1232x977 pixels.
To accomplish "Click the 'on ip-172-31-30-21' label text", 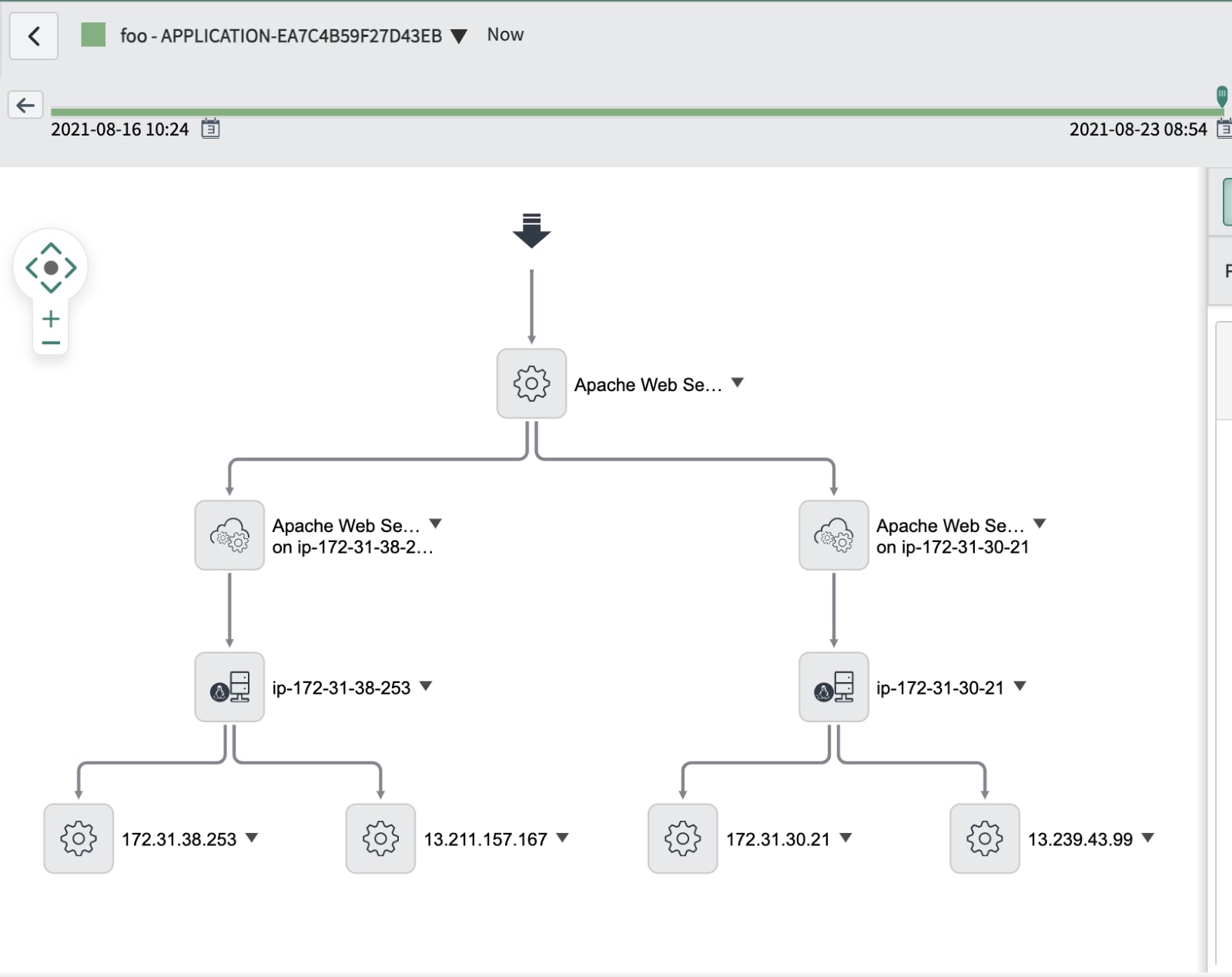I will coord(952,547).
